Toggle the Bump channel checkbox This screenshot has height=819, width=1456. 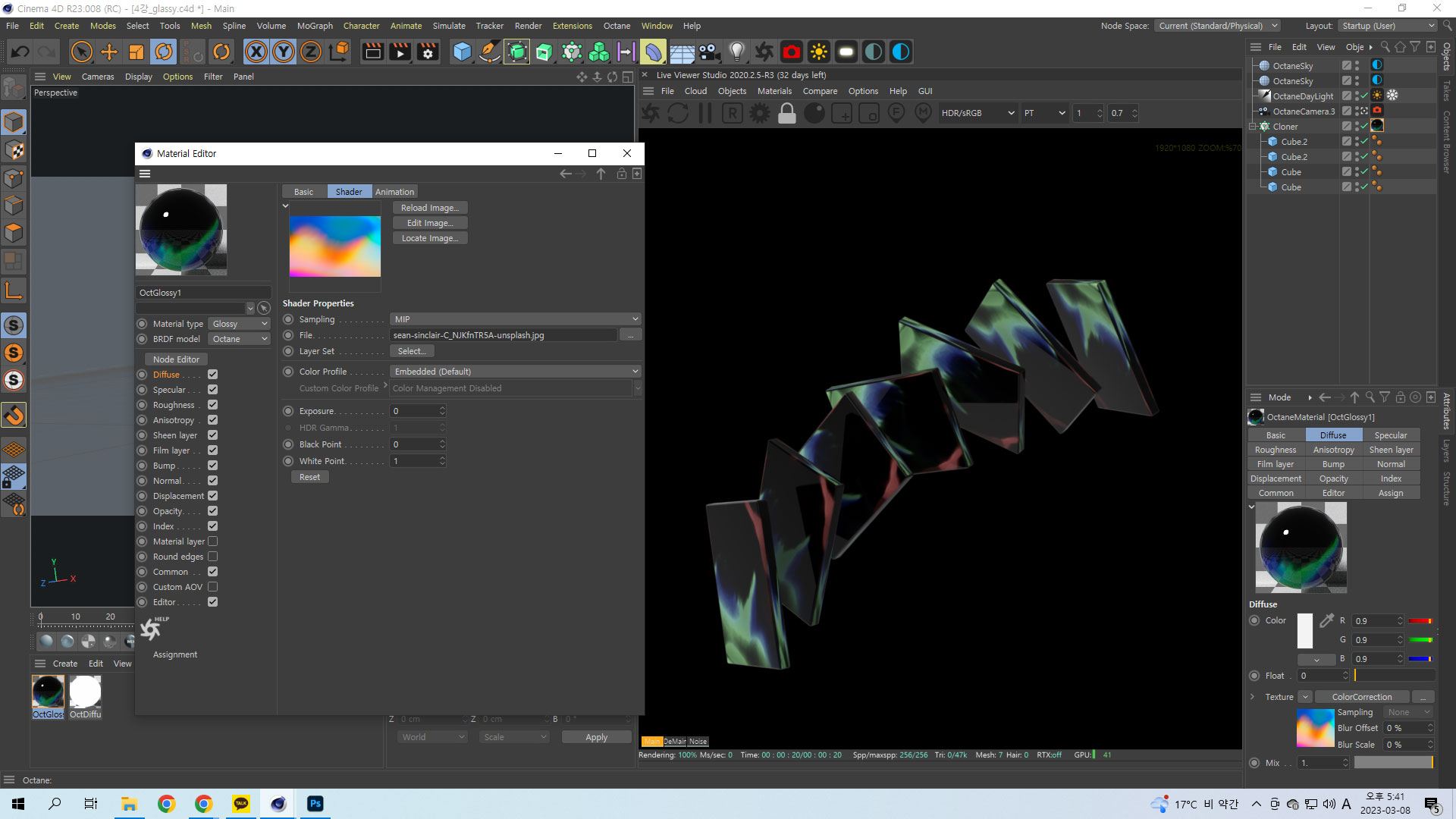tap(212, 466)
